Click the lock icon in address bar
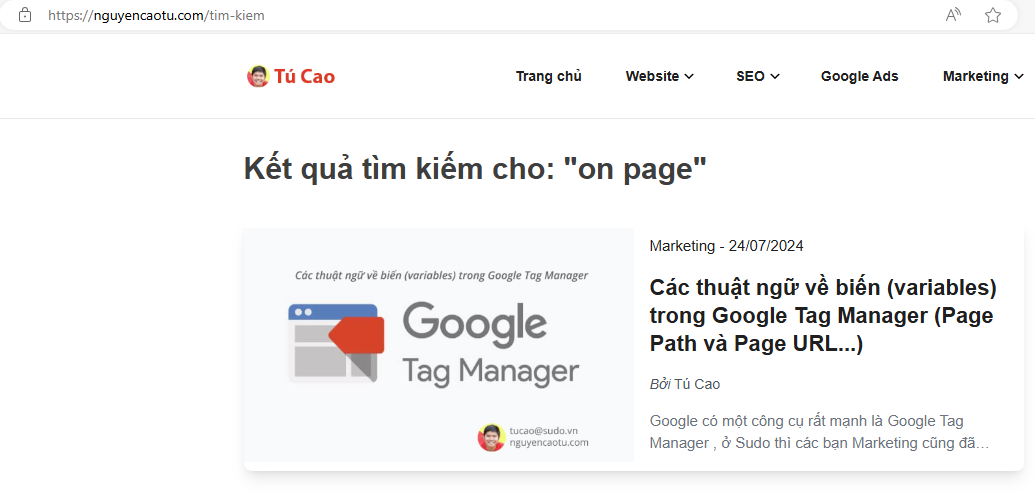The image size is (1035, 495). point(24,15)
